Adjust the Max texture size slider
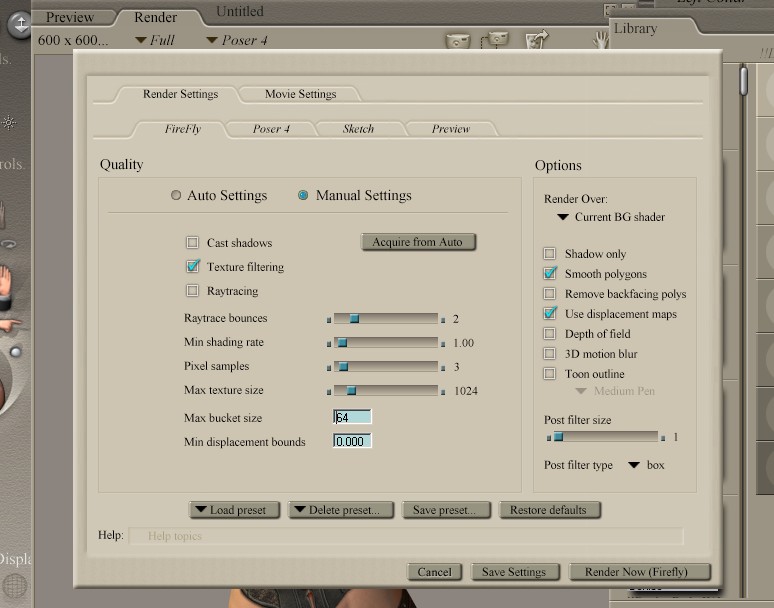The height and width of the screenshot is (608, 774). [x=351, y=391]
